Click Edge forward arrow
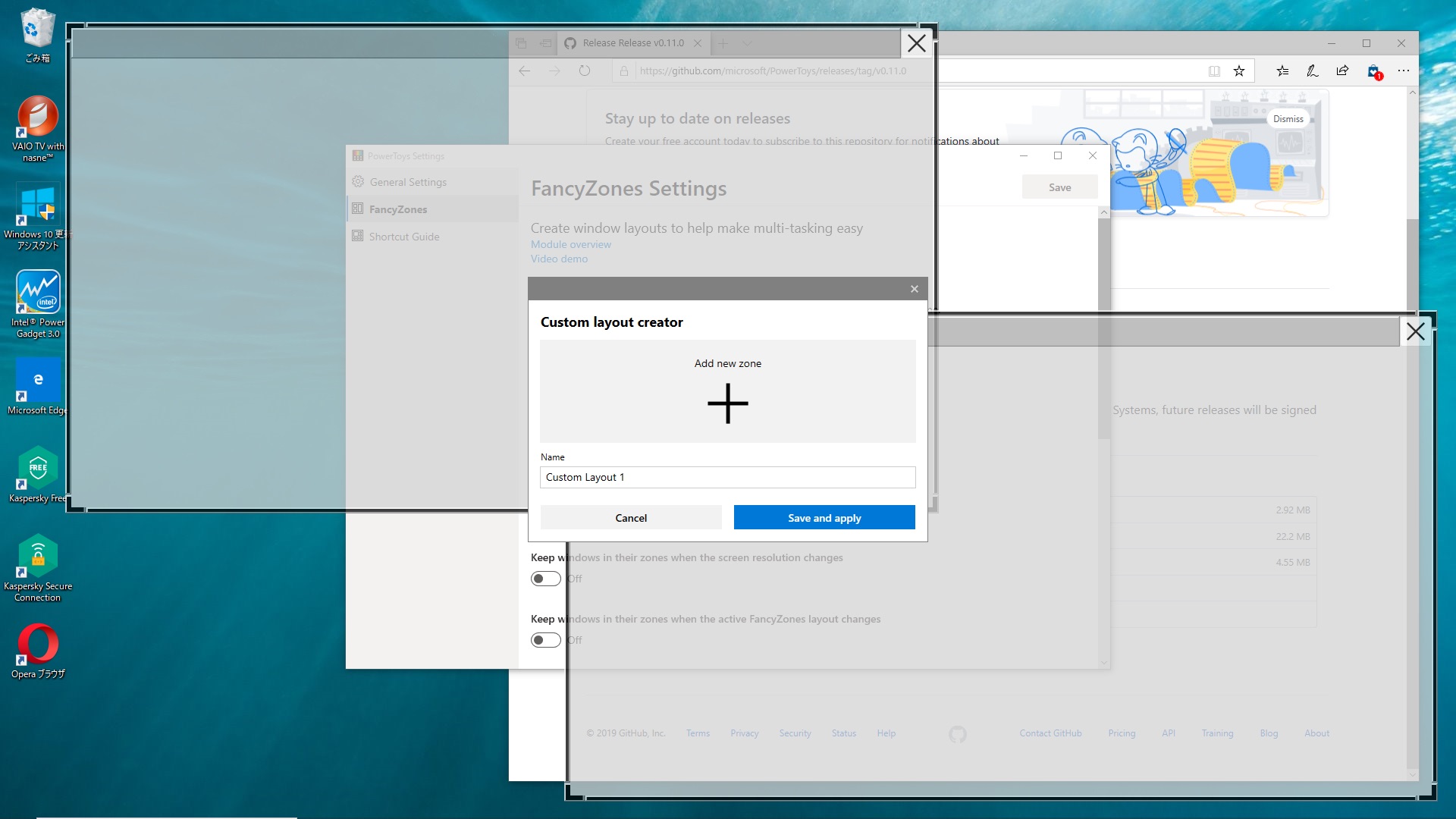 coord(554,71)
